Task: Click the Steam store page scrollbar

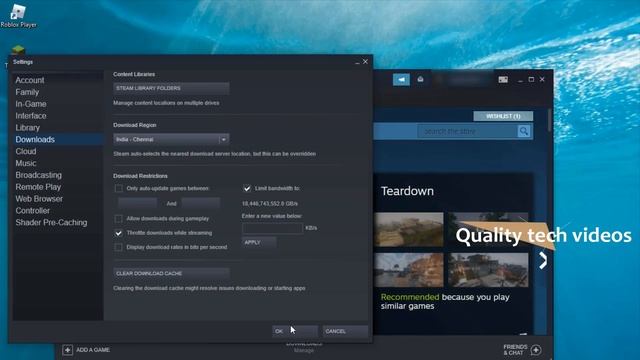Action: 549,120
